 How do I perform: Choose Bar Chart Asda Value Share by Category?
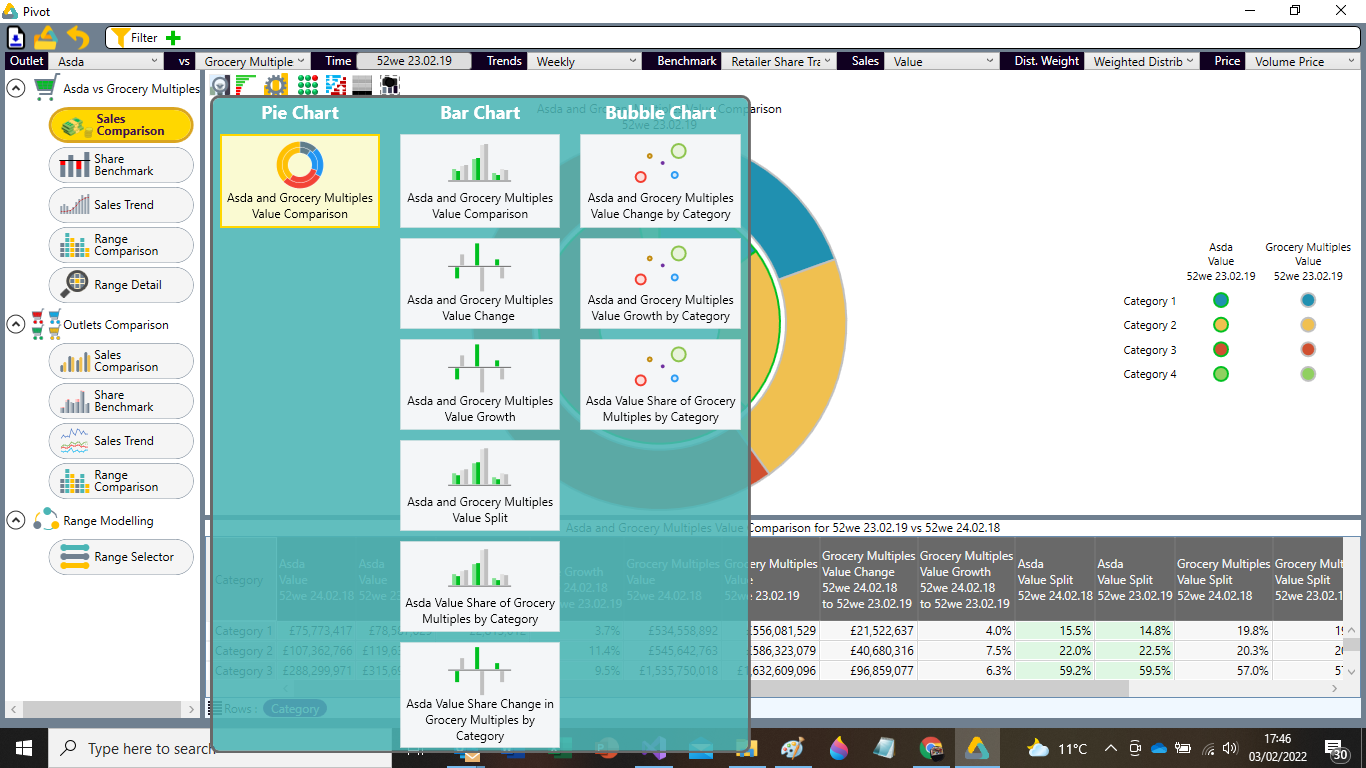coord(480,586)
